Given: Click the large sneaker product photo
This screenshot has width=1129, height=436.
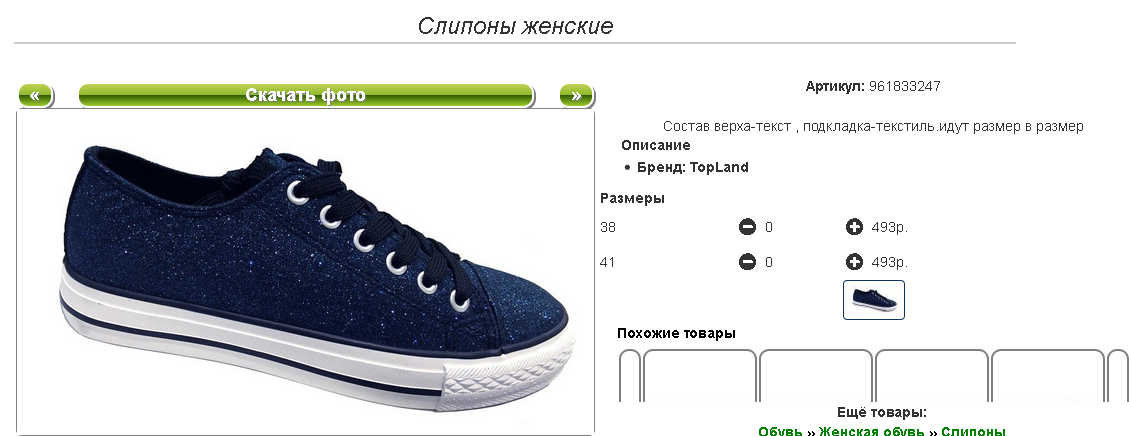Looking at the screenshot, I should pyautogui.click(x=306, y=272).
